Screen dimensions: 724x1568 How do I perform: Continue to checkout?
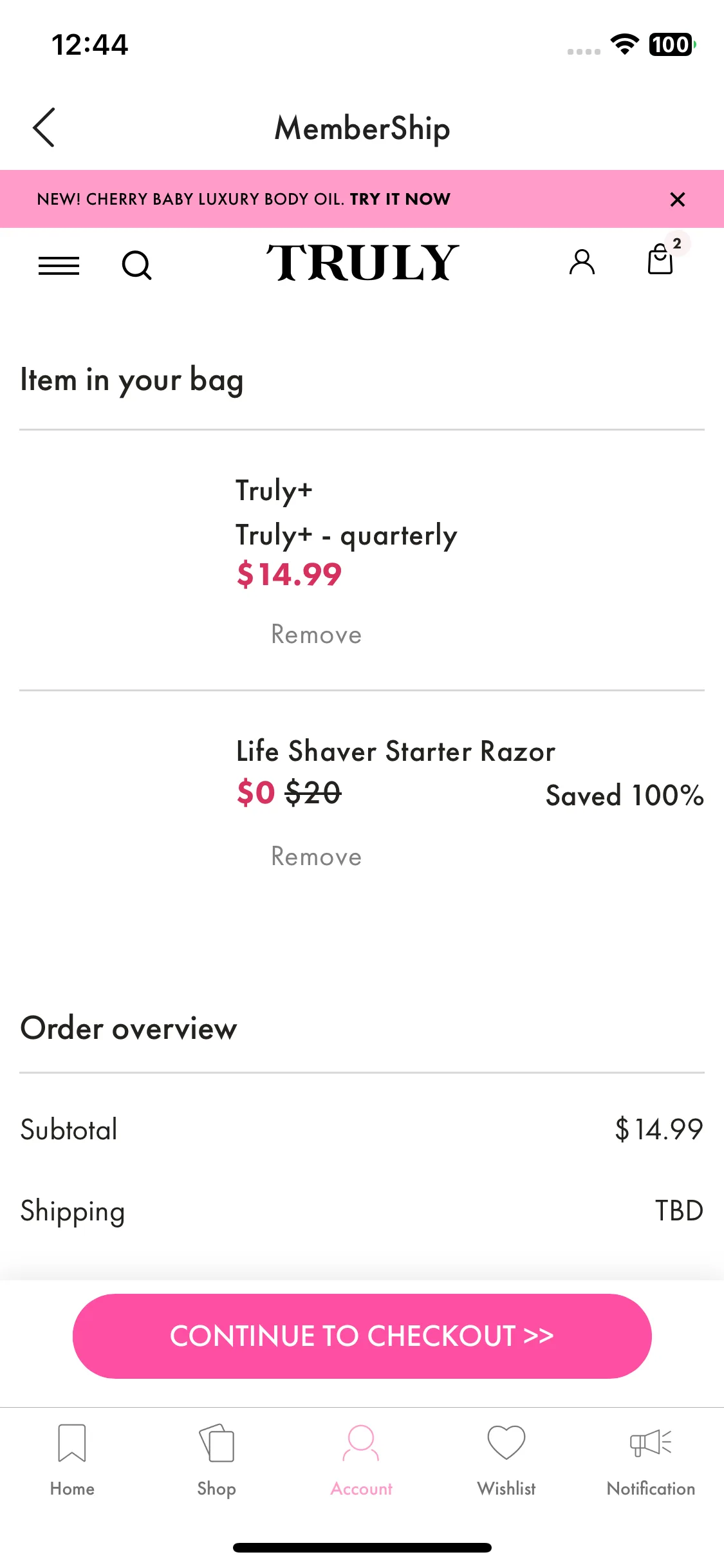pyautogui.click(x=362, y=1336)
